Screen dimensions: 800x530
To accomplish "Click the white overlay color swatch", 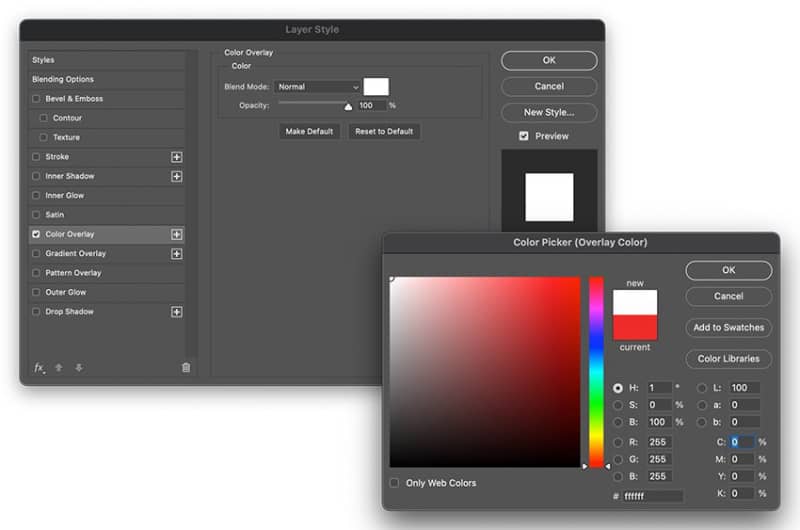I will pos(376,87).
